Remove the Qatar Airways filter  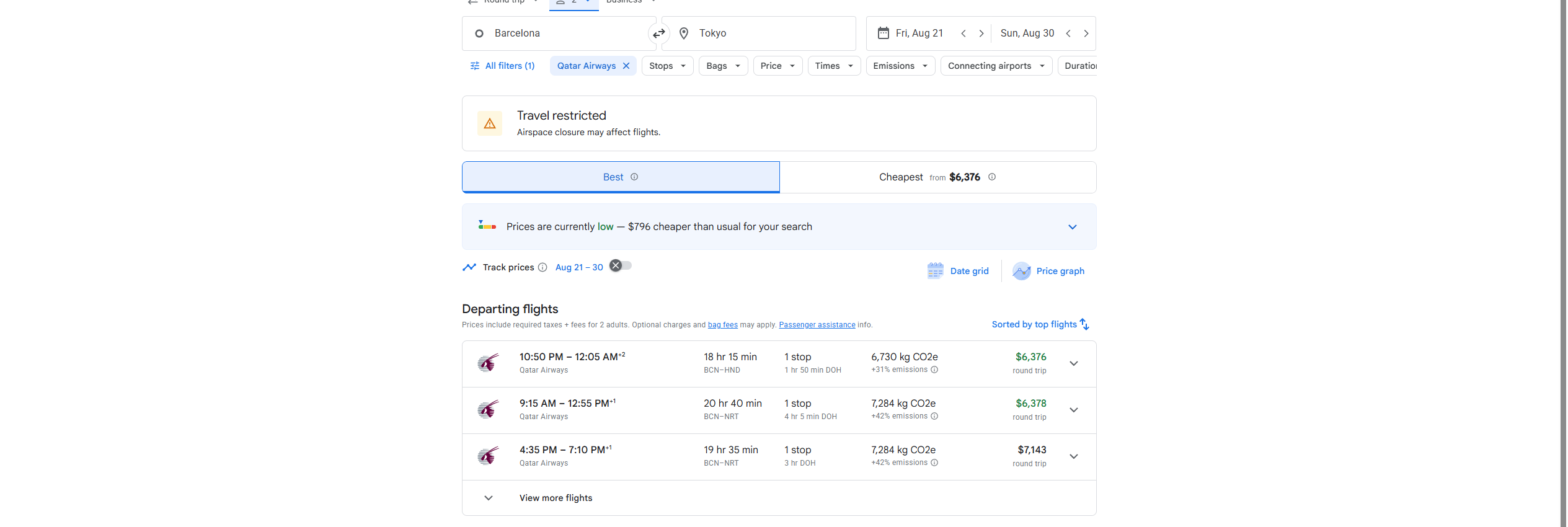pos(626,66)
